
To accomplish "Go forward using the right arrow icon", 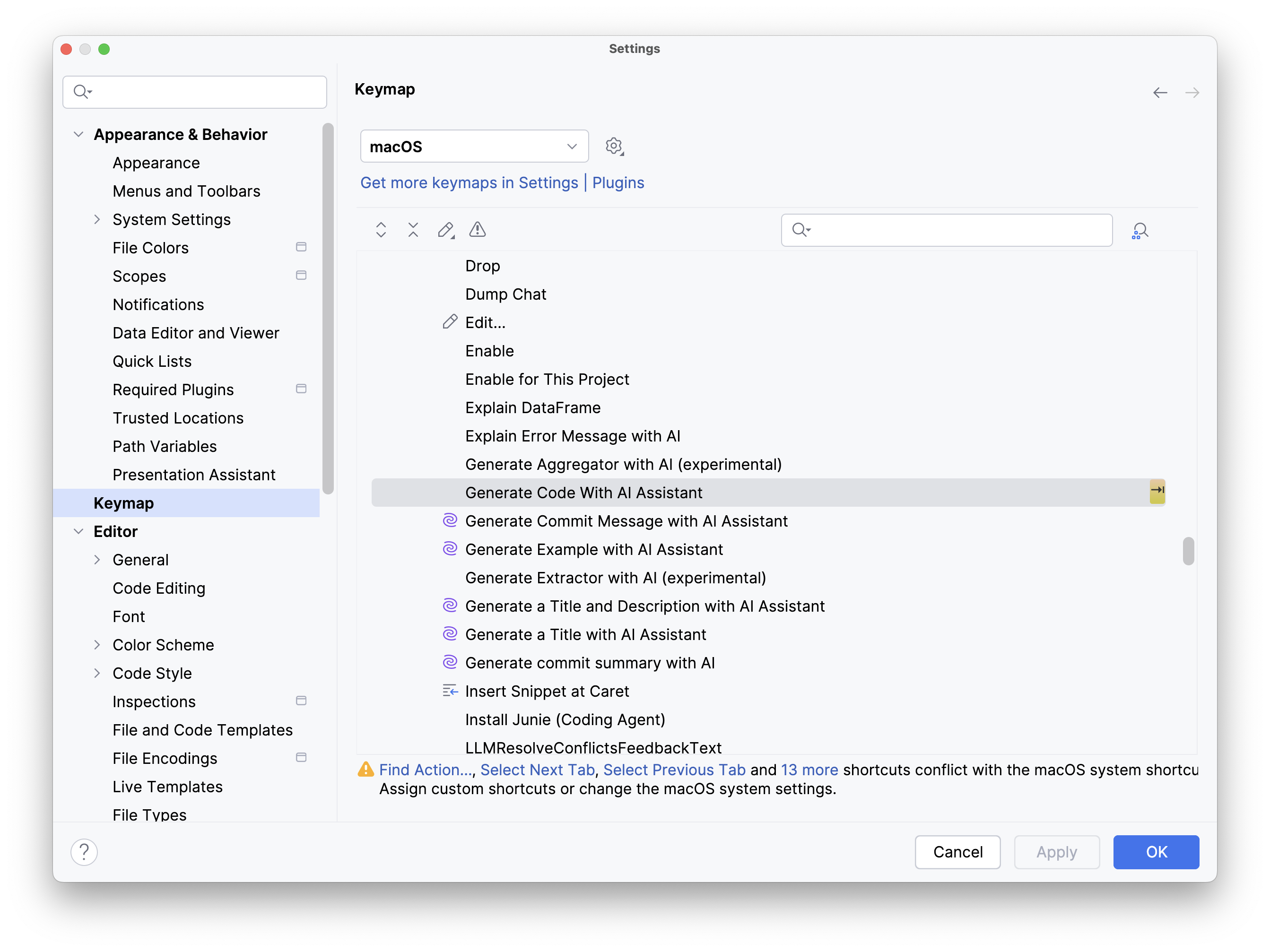I will click(1192, 92).
